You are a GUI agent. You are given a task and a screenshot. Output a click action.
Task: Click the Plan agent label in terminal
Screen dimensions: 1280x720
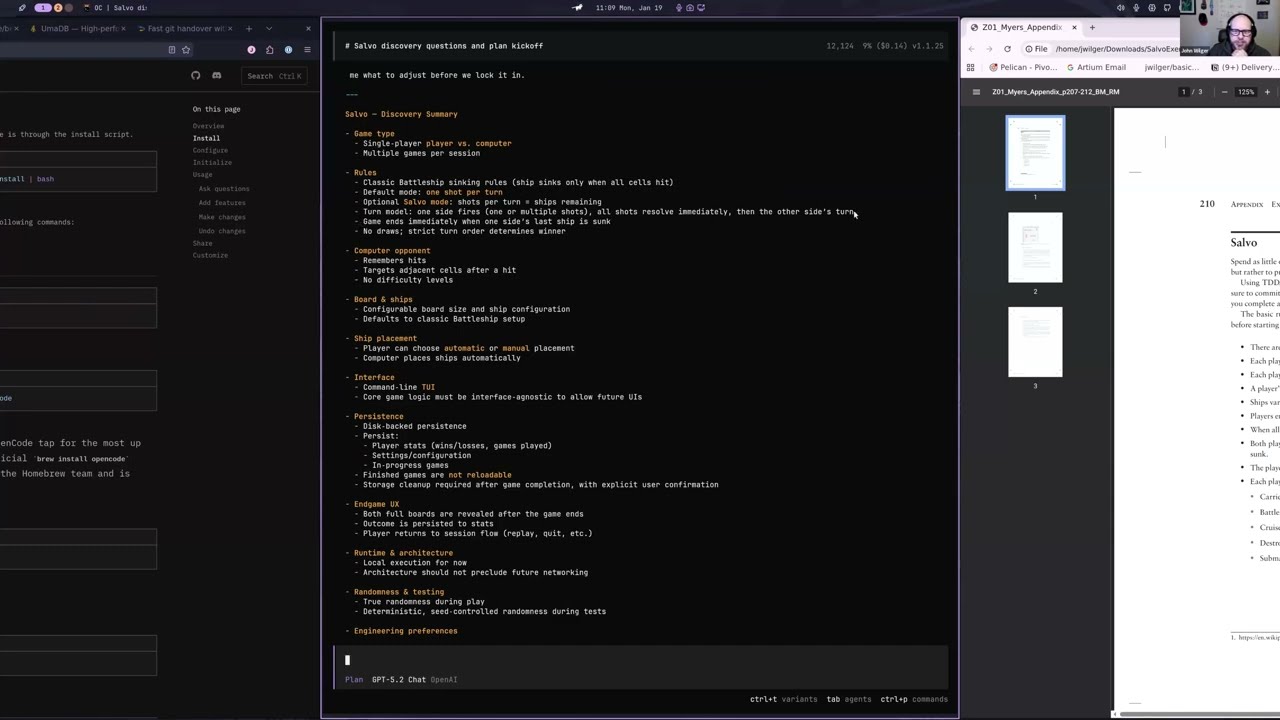(354, 680)
